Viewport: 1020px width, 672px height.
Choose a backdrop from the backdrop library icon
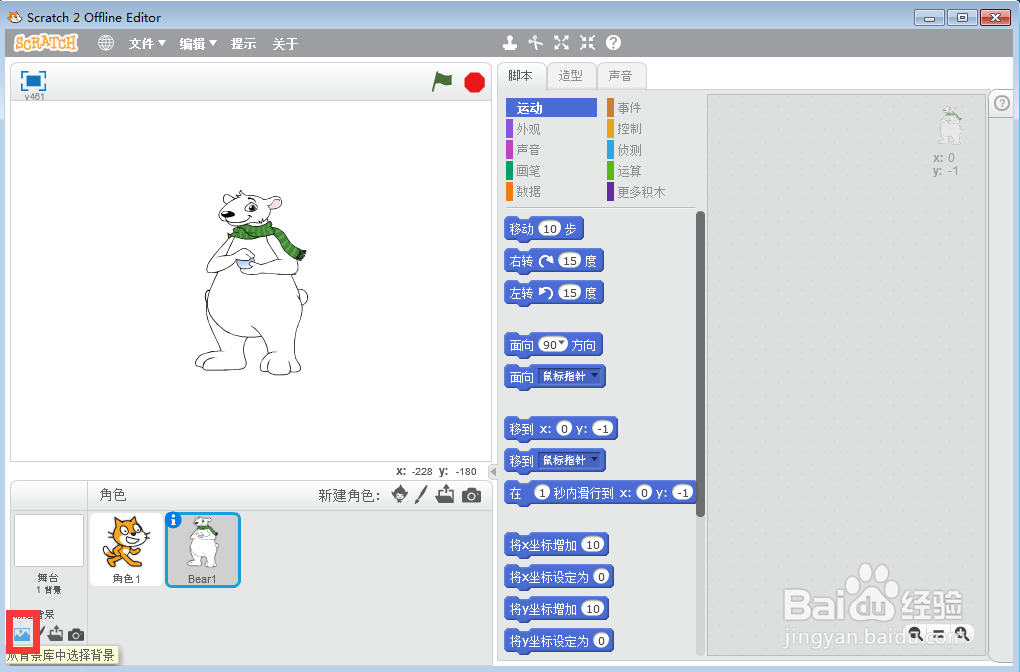pos(22,632)
